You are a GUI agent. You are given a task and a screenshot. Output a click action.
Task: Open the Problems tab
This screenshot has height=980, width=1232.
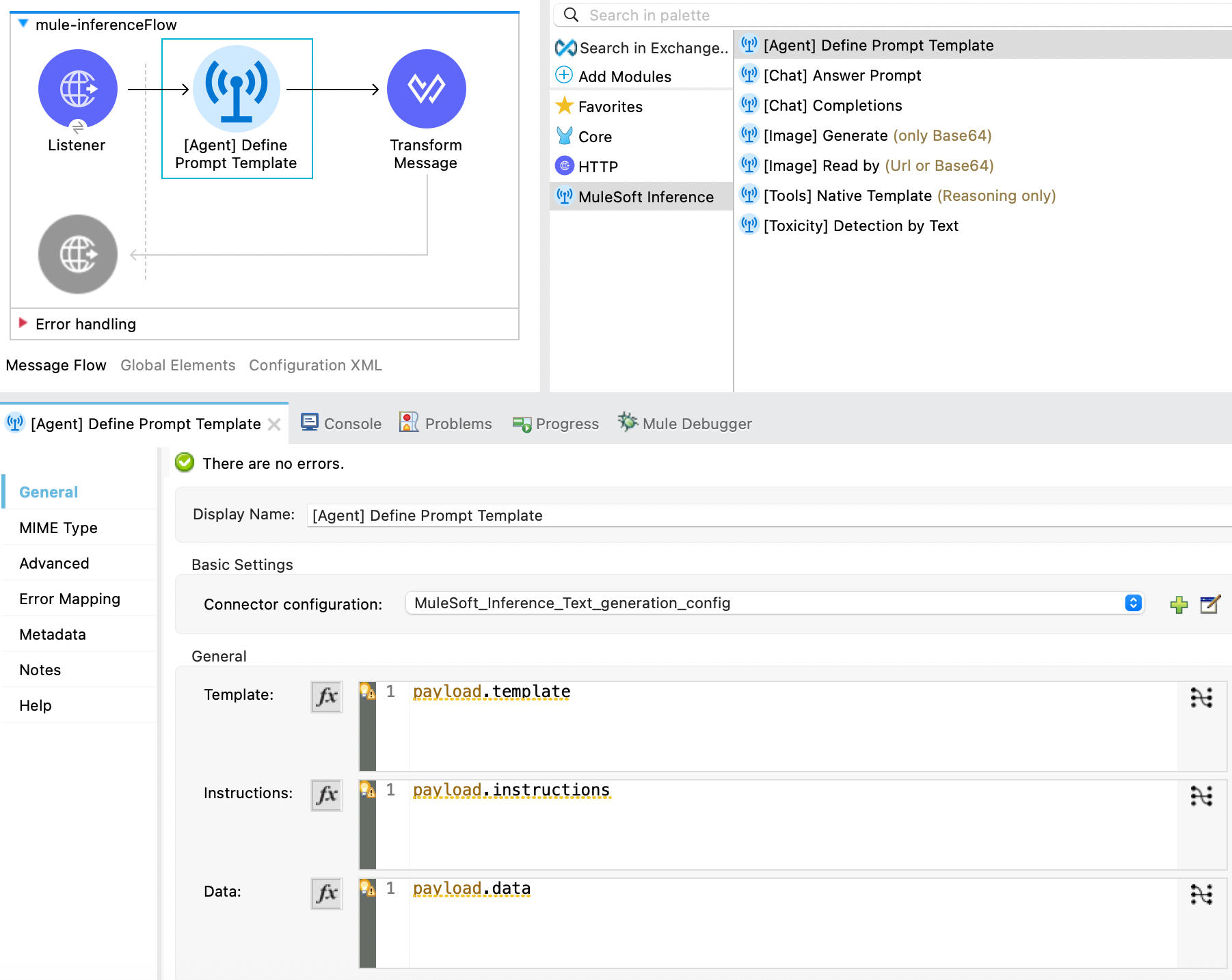(446, 424)
